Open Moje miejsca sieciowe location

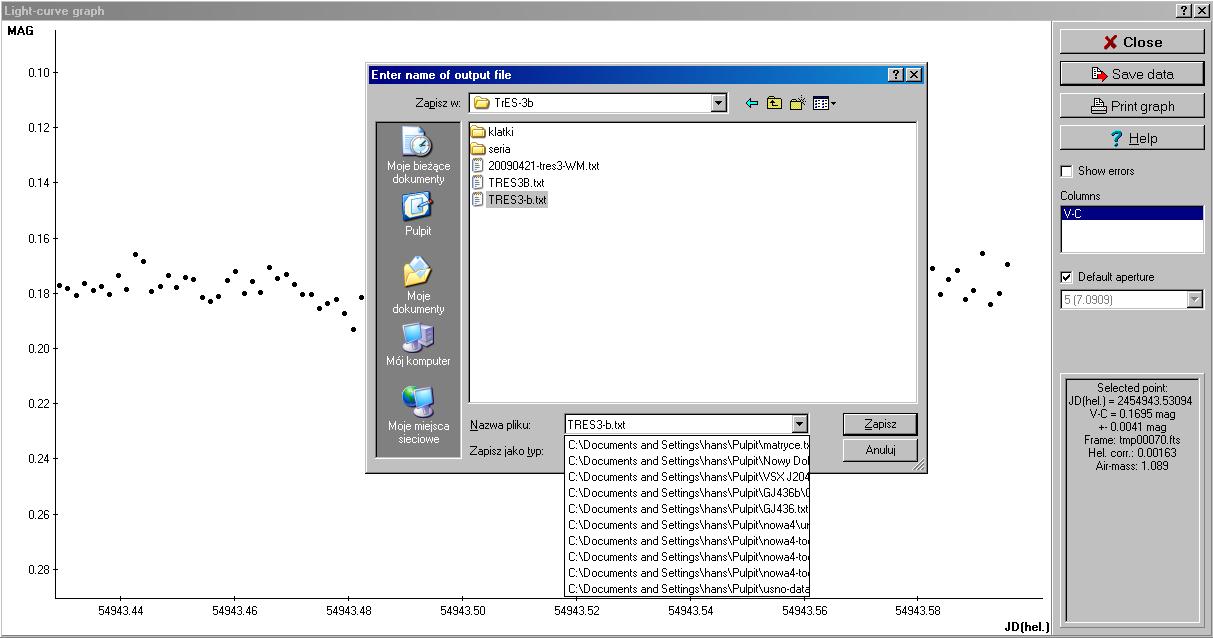pyautogui.click(x=418, y=415)
